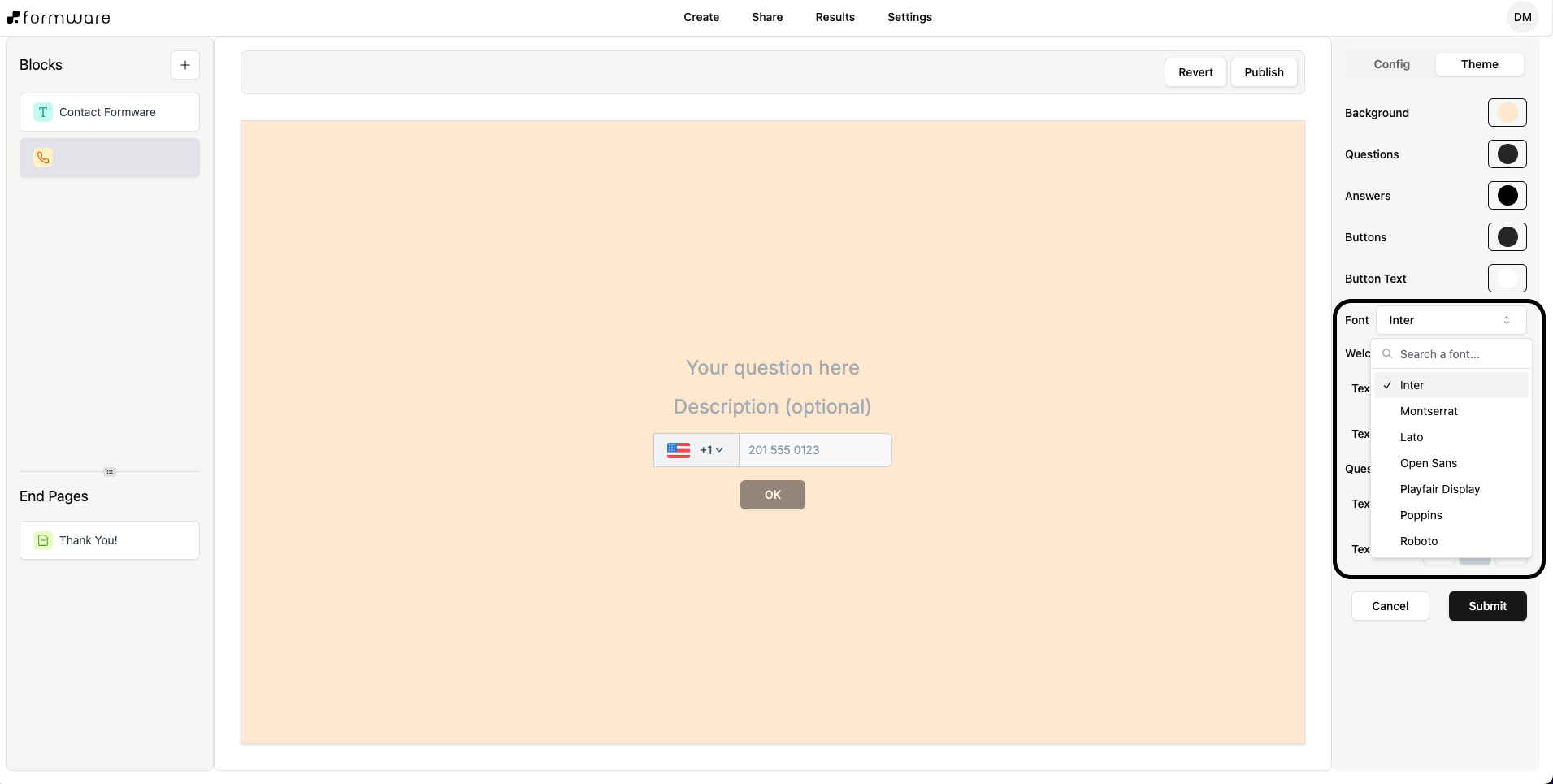
Task: Select Montserrat font option
Action: [1451, 411]
